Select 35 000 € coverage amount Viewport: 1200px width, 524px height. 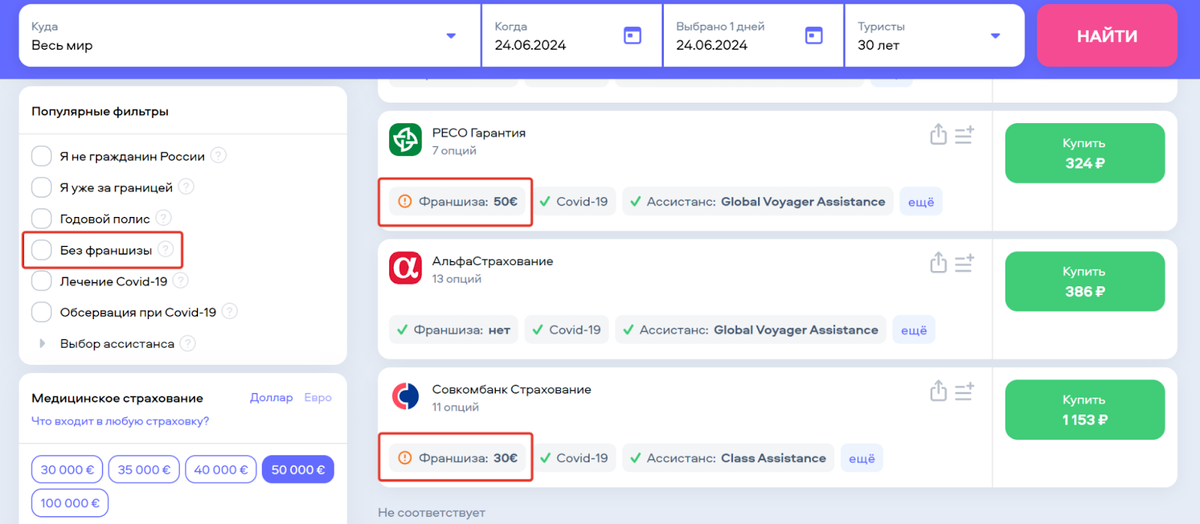pos(142,470)
